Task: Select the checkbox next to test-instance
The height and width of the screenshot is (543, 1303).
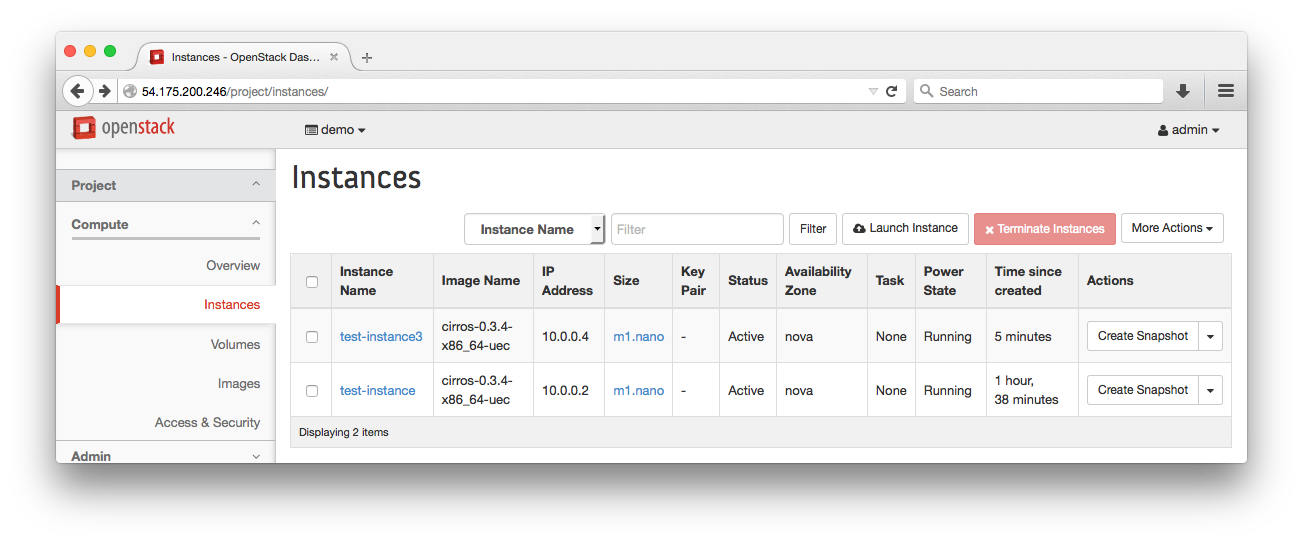Action: tap(312, 391)
